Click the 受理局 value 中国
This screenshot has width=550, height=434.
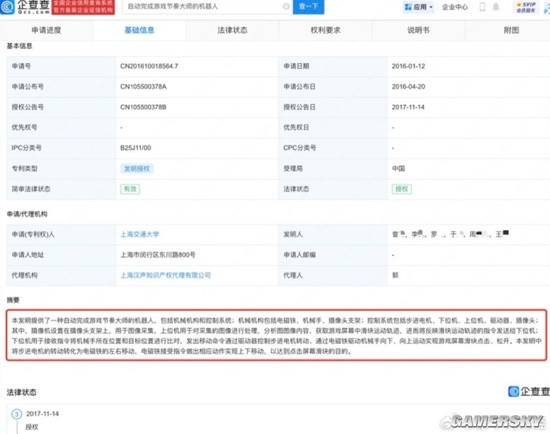pos(398,168)
